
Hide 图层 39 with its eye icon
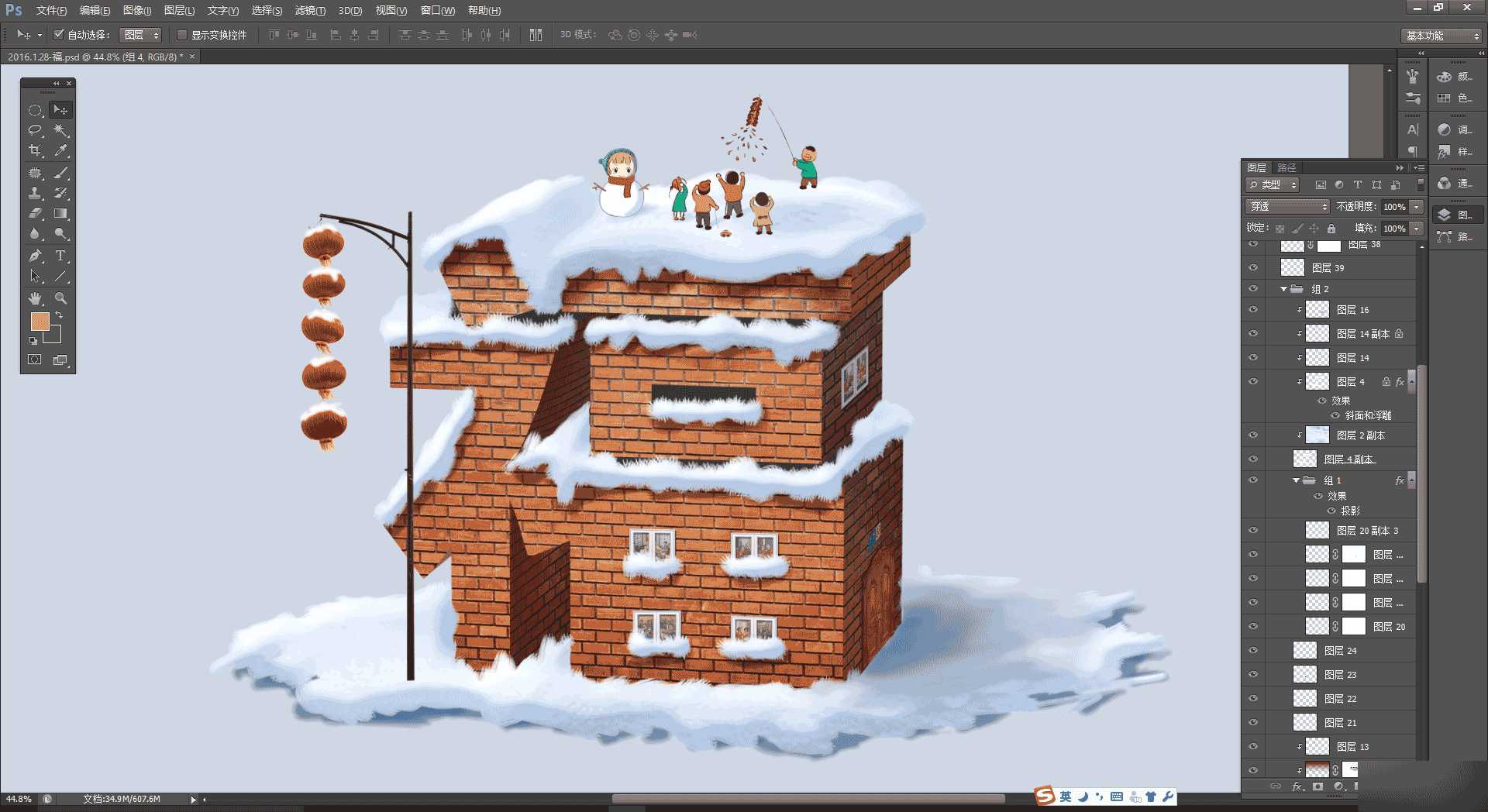(x=1253, y=267)
